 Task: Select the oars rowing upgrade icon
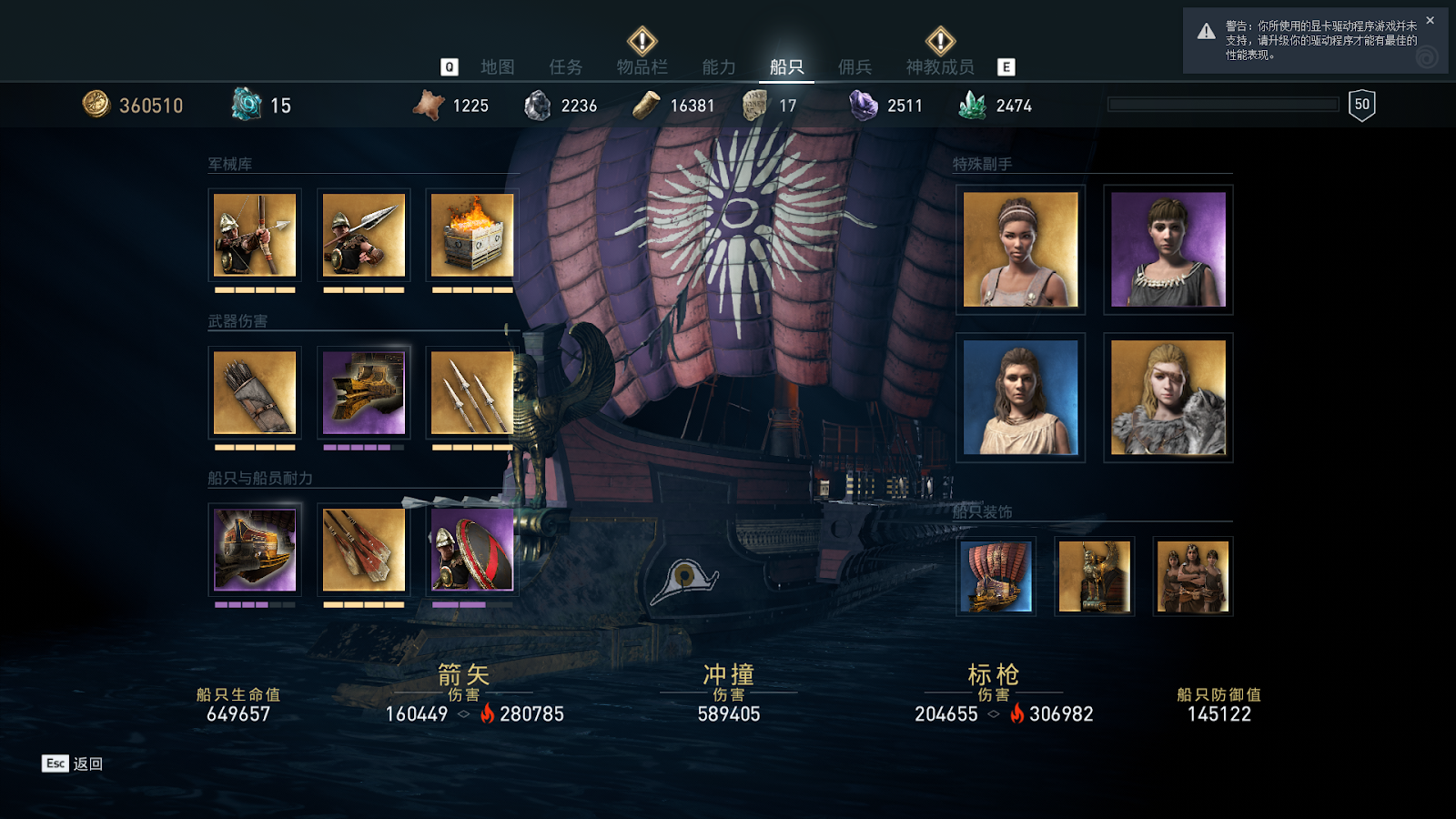tap(364, 550)
